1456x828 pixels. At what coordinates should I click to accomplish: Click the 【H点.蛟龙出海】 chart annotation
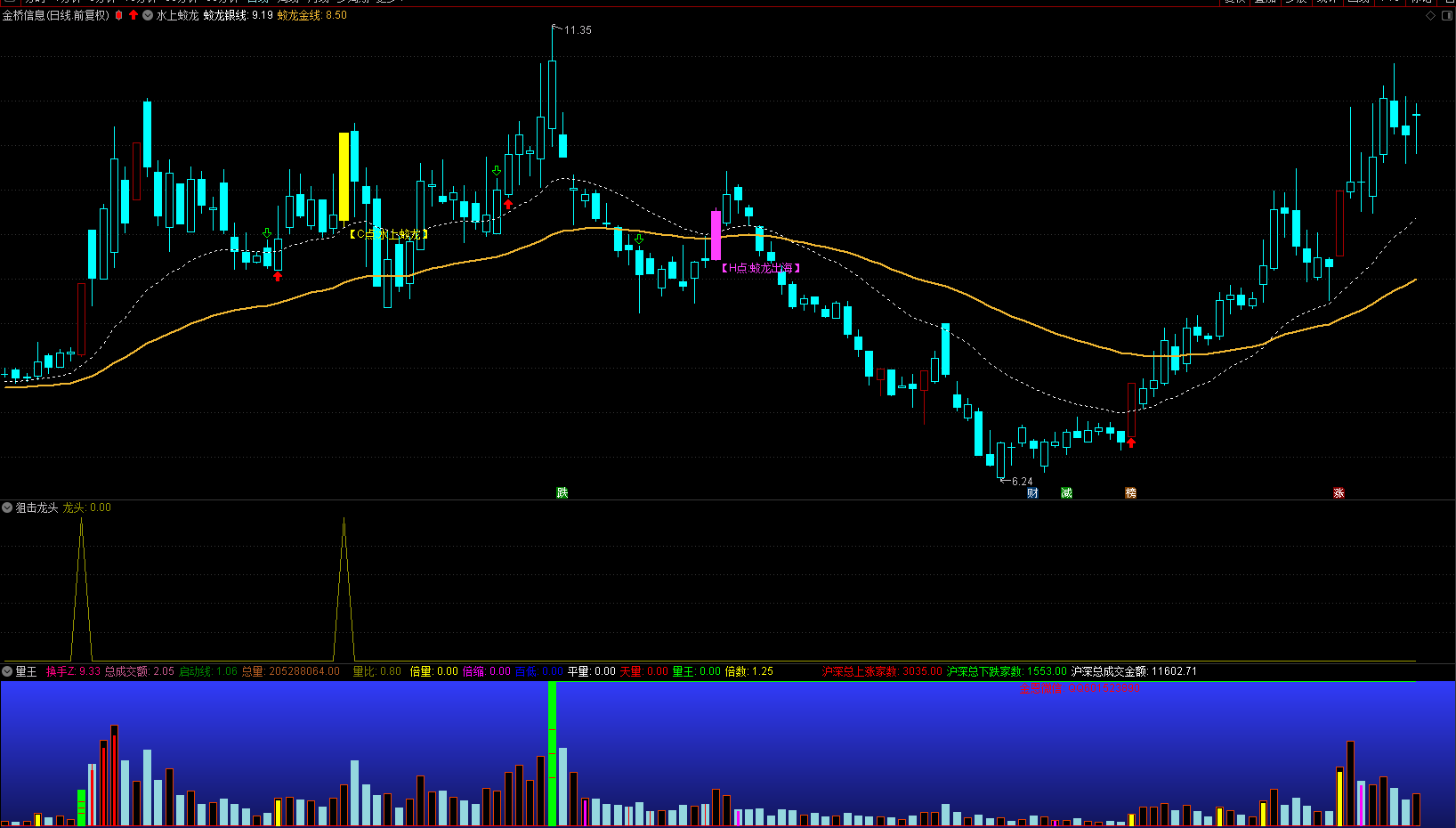tap(760, 268)
